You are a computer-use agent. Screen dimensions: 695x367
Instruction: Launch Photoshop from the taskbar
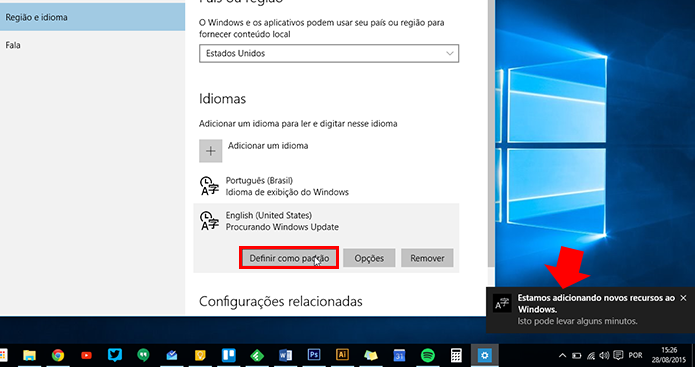pyautogui.click(x=314, y=355)
